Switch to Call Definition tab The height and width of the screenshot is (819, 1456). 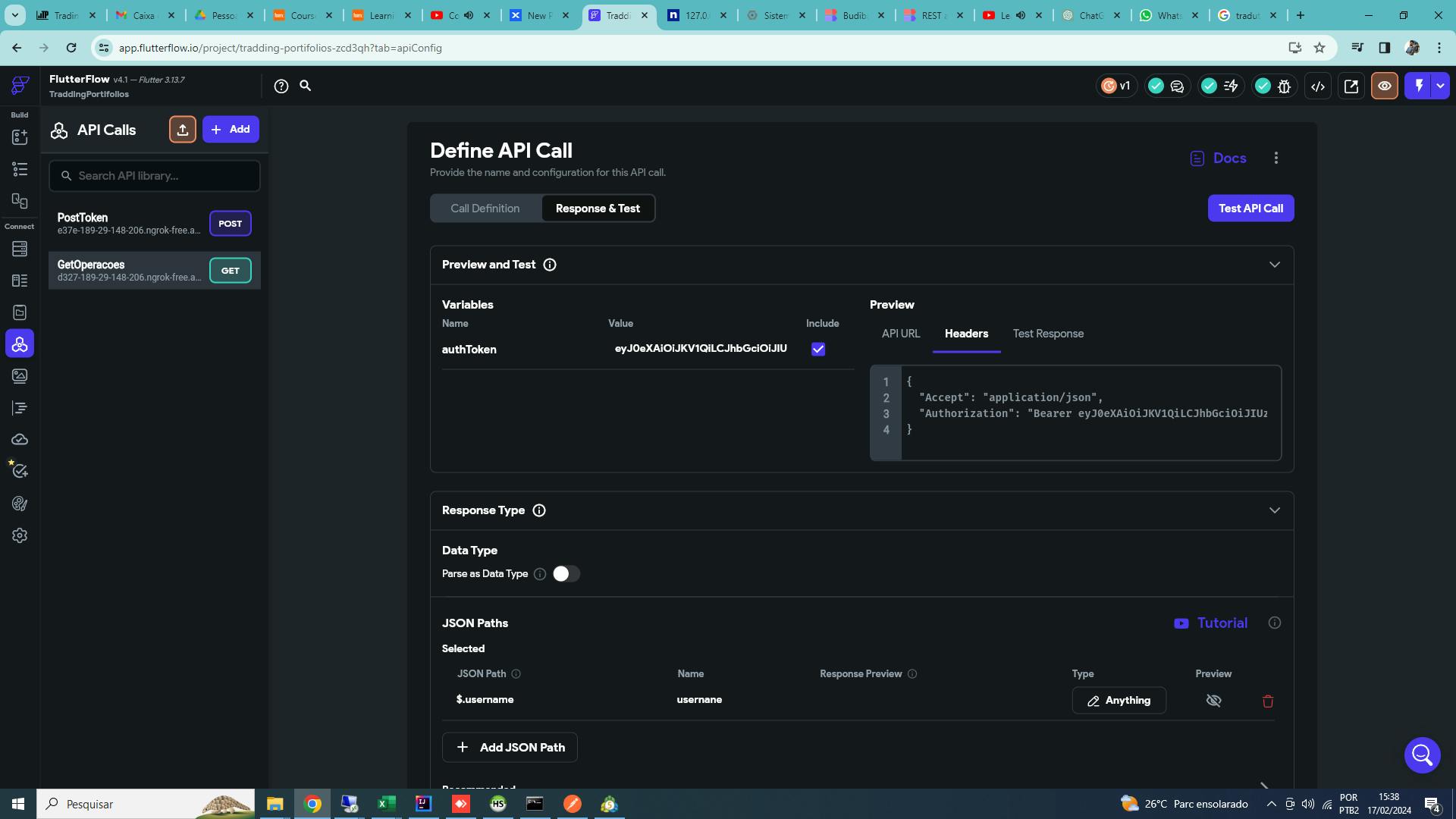pyautogui.click(x=485, y=209)
